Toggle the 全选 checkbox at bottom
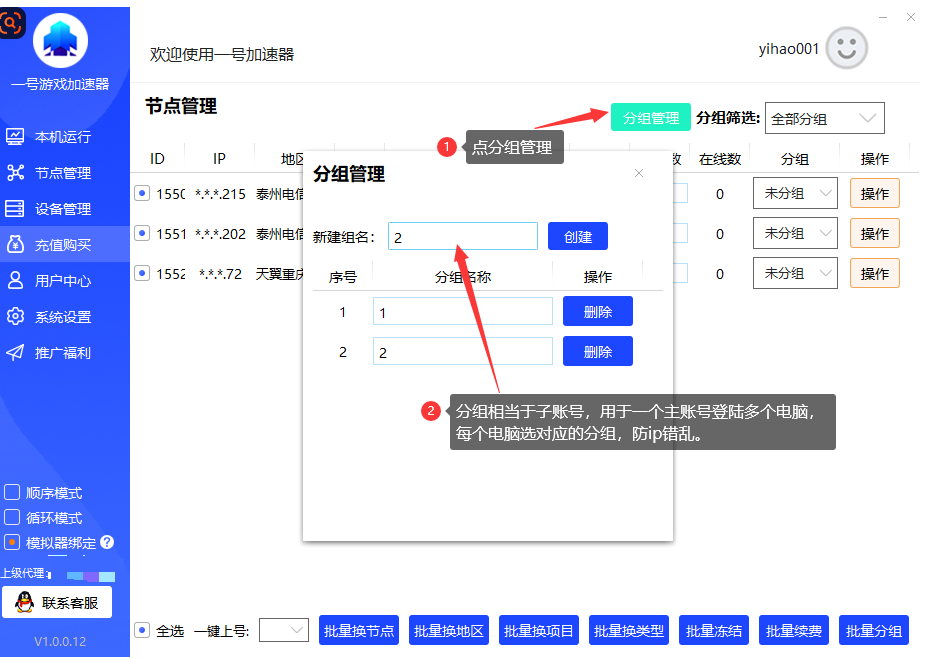Viewport: 927px width, 659px height. pos(142,631)
